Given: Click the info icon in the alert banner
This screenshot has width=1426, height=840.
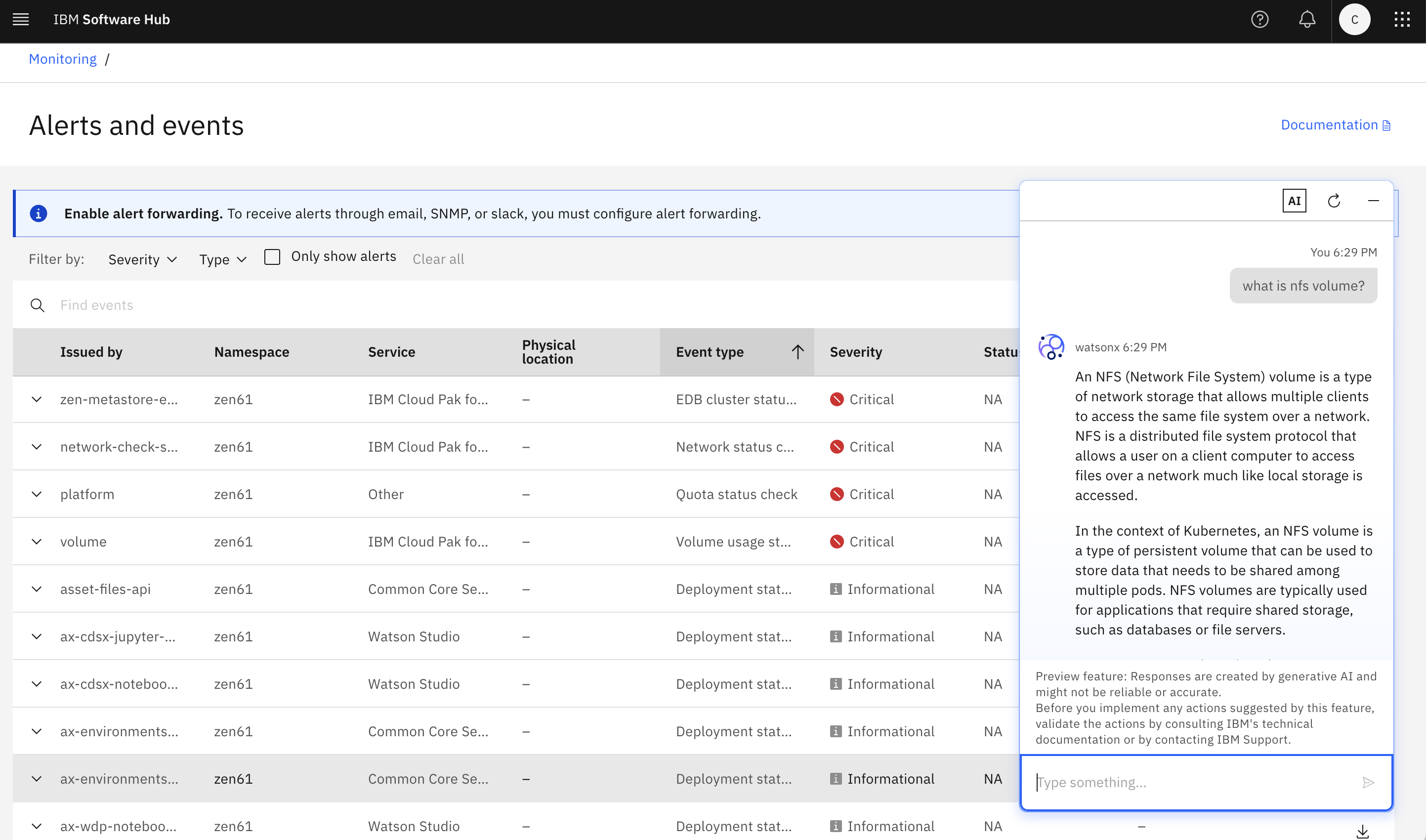Looking at the screenshot, I should click(x=39, y=213).
